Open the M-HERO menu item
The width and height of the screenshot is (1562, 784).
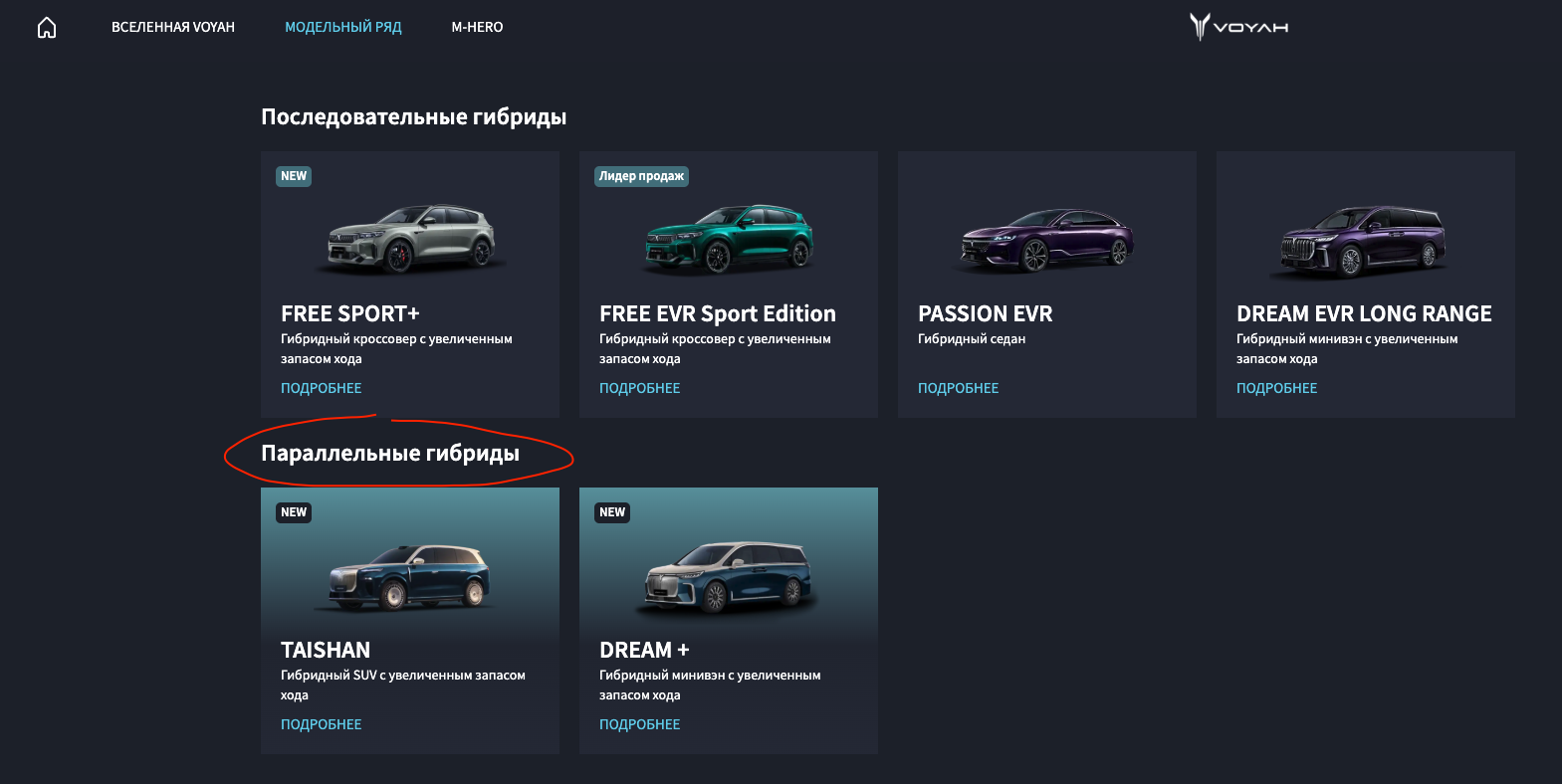[x=477, y=27]
